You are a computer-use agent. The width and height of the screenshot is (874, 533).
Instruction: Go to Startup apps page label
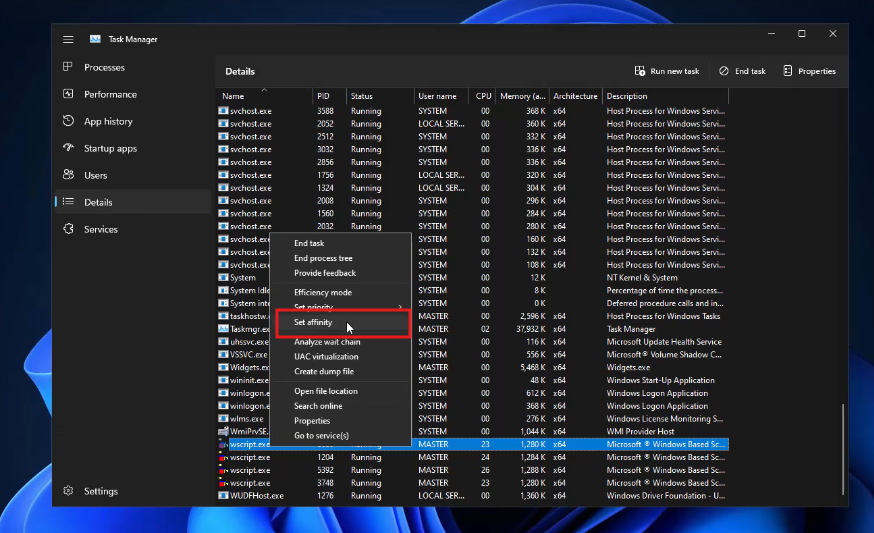(110, 148)
